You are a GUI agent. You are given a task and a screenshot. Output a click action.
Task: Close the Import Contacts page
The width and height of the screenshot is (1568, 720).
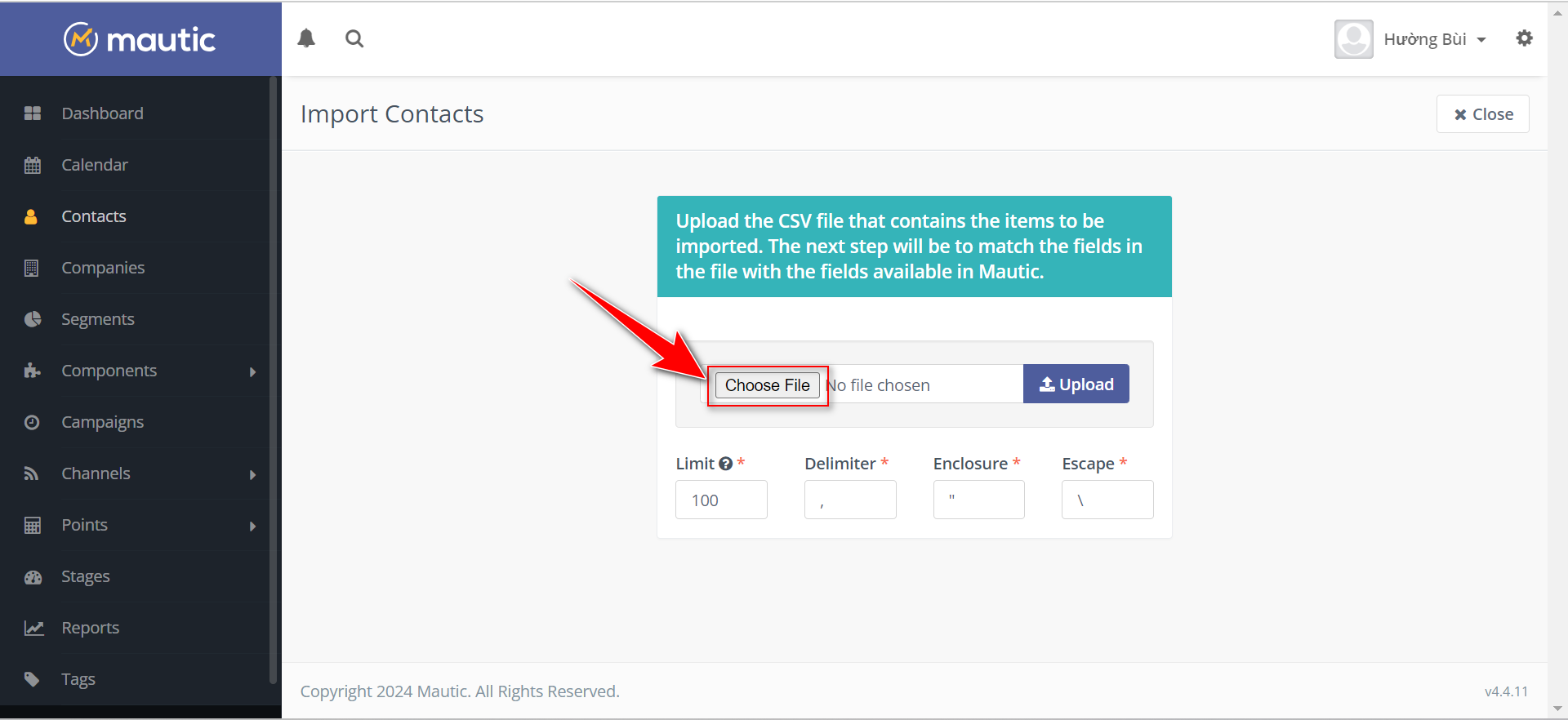[x=1482, y=114]
